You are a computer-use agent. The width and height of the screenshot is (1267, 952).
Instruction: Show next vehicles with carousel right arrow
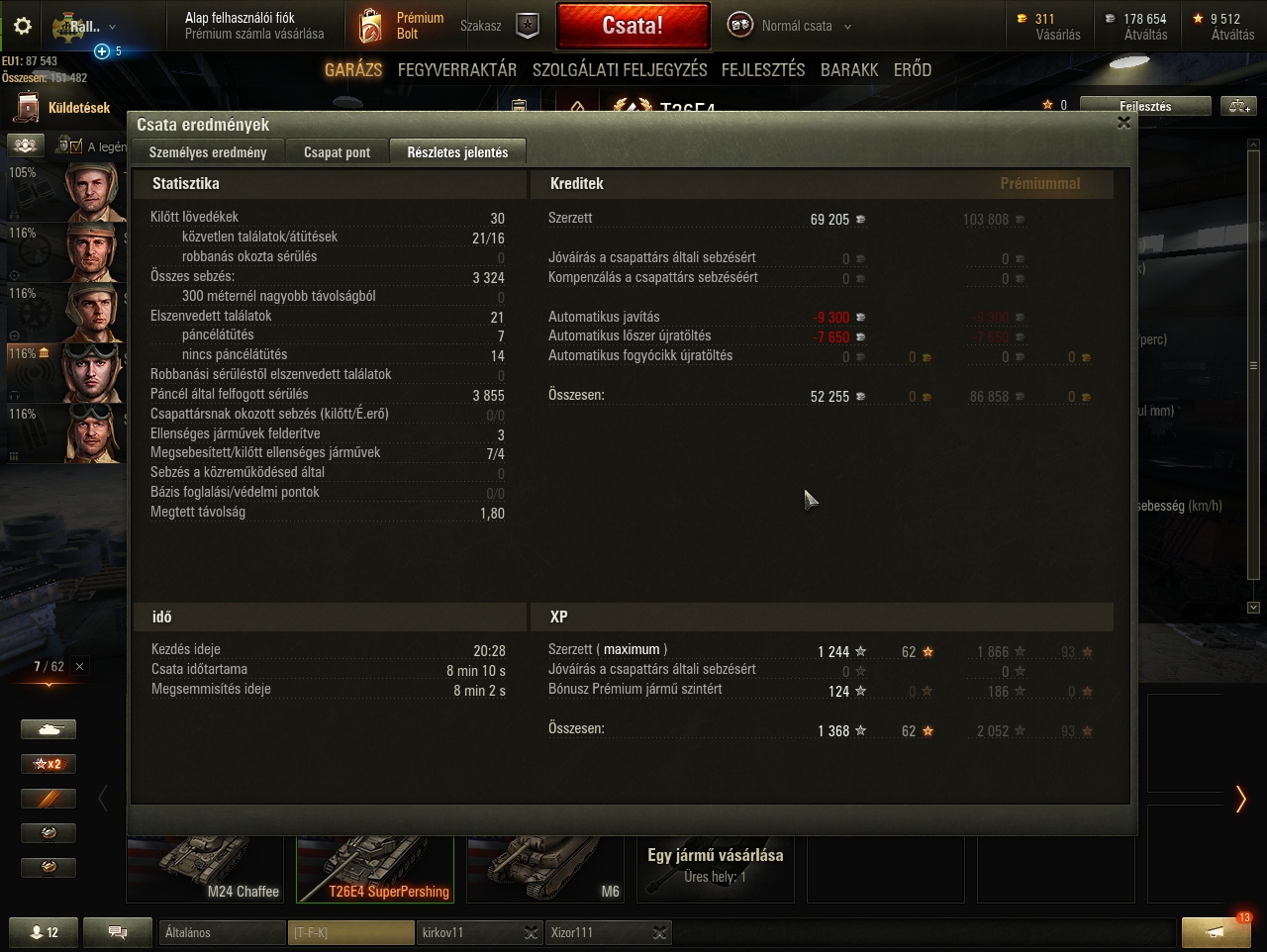pyautogui.click(x=1240, y=799)
